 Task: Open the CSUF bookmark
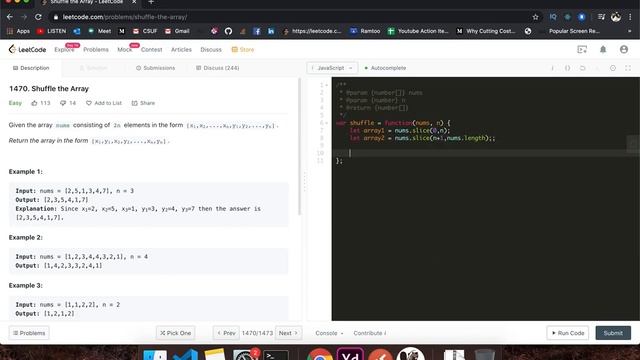point(145,31)
